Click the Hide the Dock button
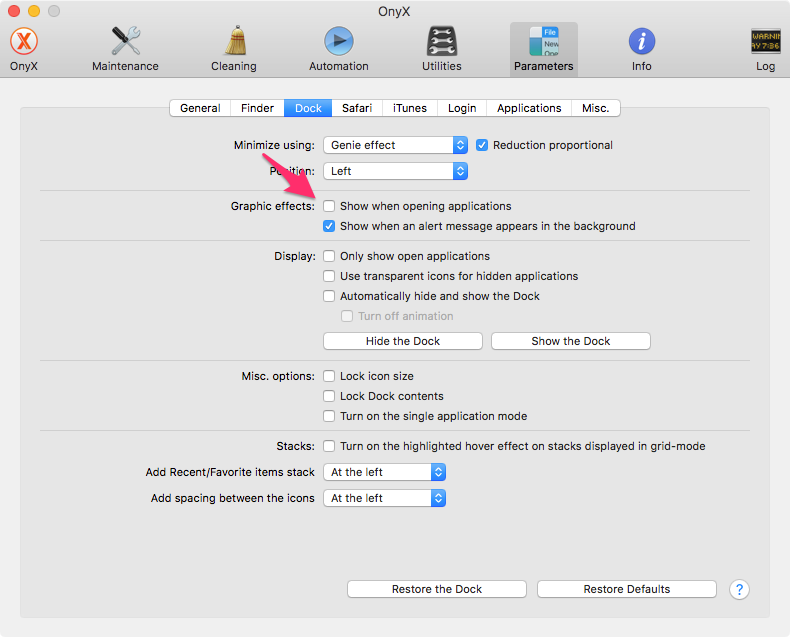This screenshot has width=790, height=637. (x=403, y=341)
